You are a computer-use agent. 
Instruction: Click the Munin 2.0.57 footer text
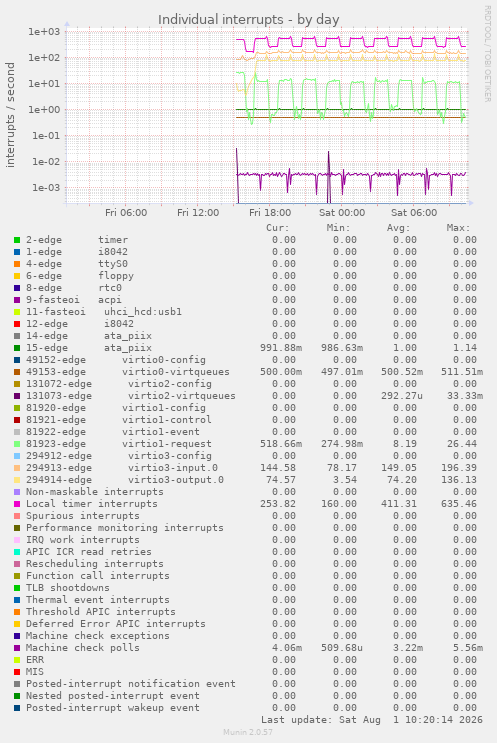click(248, 732)
